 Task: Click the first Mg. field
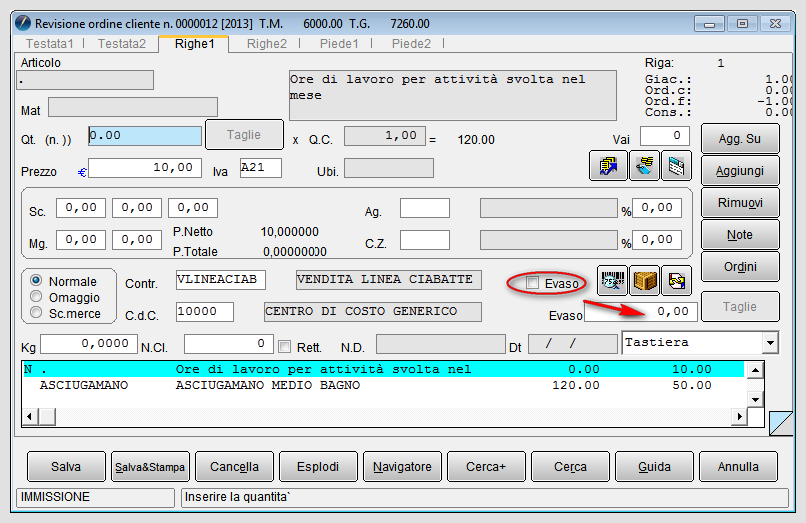pos(81,240)
